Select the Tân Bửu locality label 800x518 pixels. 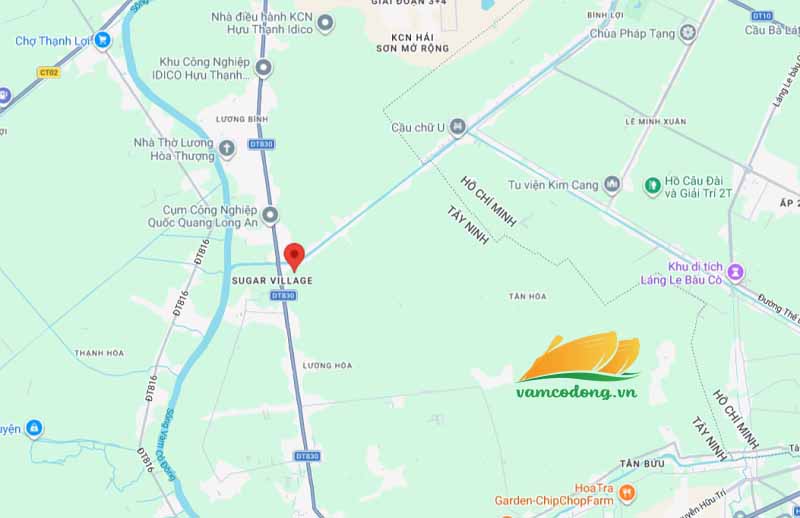(642, 464)
